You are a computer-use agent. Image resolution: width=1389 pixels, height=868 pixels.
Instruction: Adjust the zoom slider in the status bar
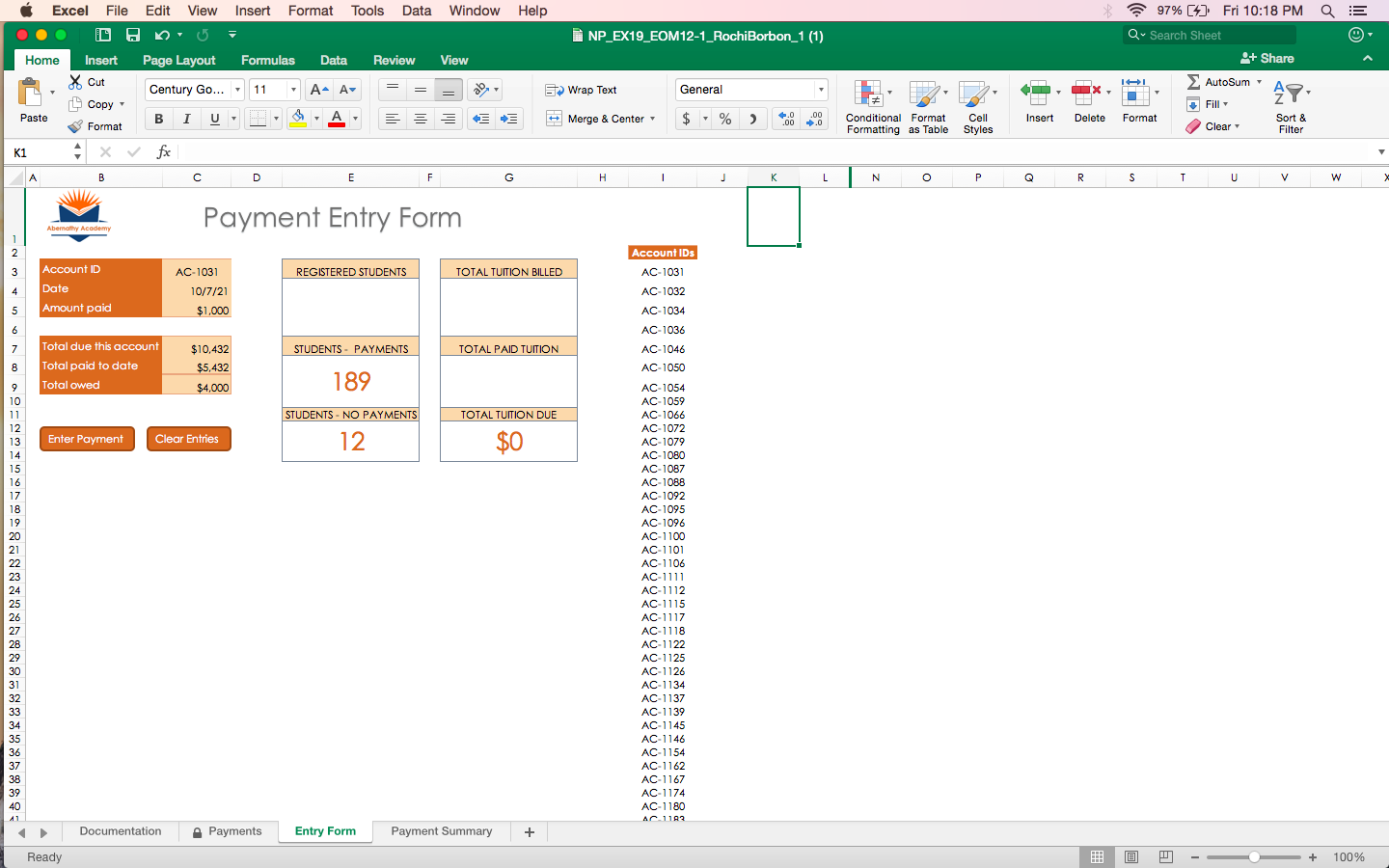1254,856
